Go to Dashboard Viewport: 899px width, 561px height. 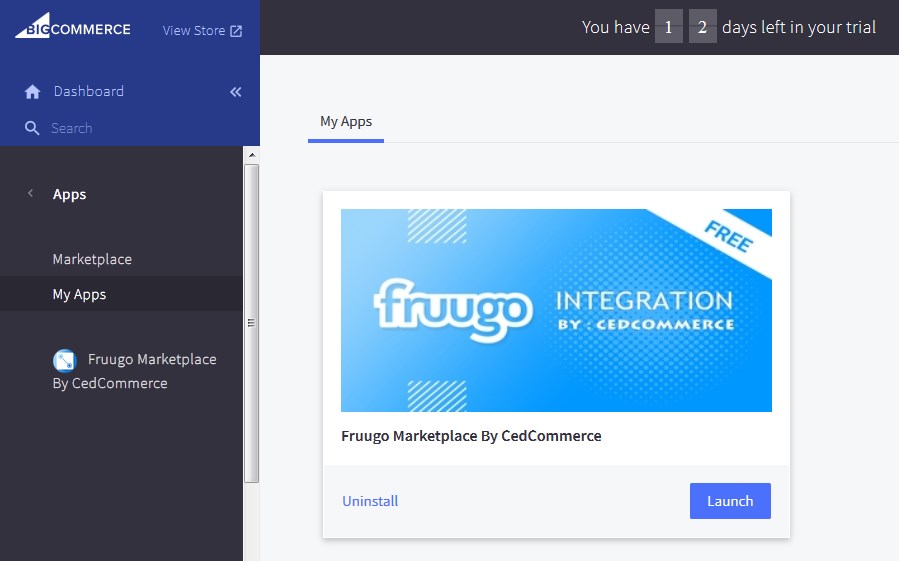88,91
